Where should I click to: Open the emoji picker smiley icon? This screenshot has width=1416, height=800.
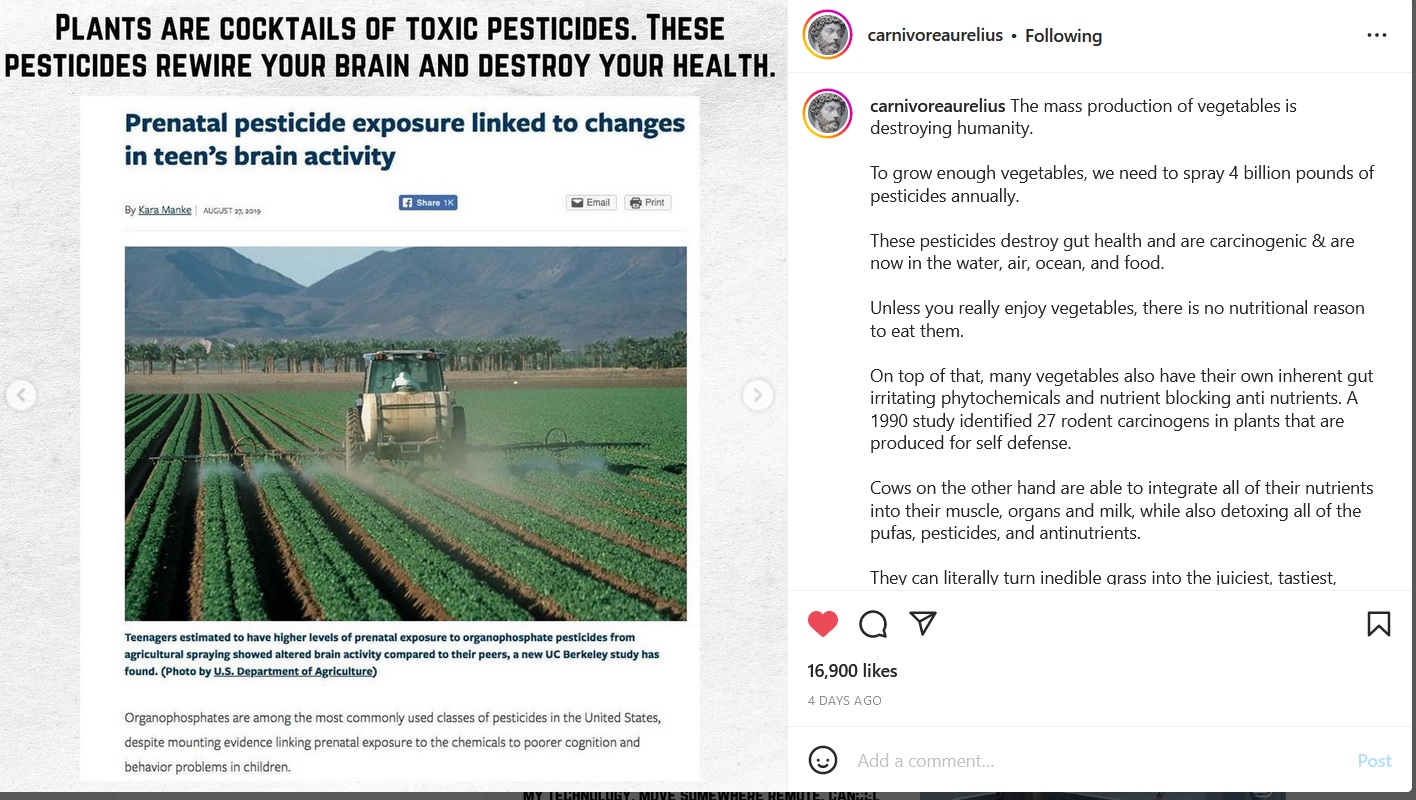822,760
